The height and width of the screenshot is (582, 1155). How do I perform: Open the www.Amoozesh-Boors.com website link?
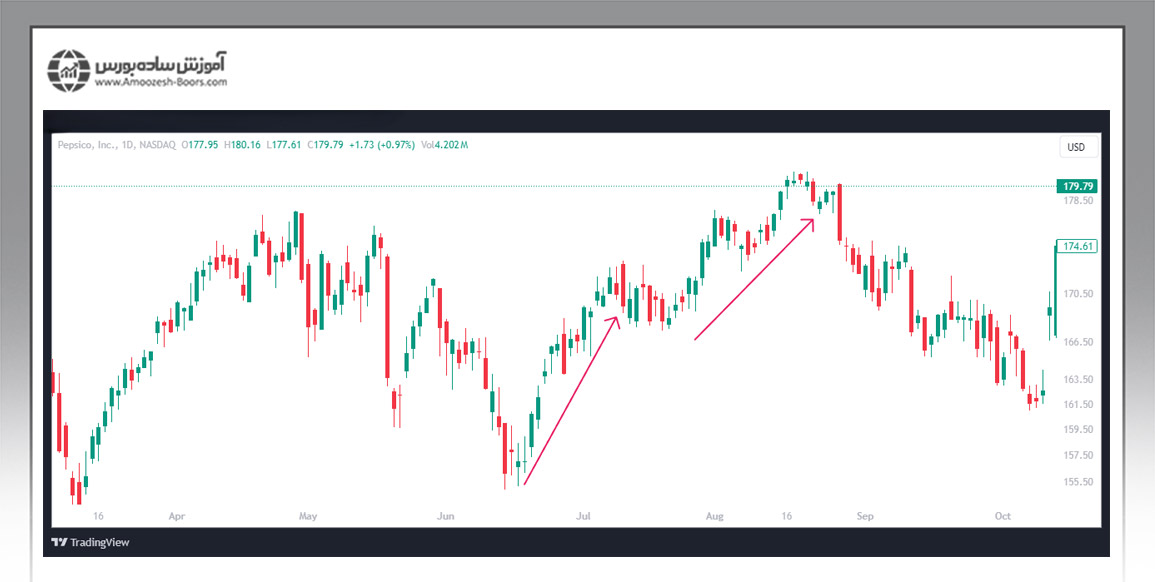161,83
